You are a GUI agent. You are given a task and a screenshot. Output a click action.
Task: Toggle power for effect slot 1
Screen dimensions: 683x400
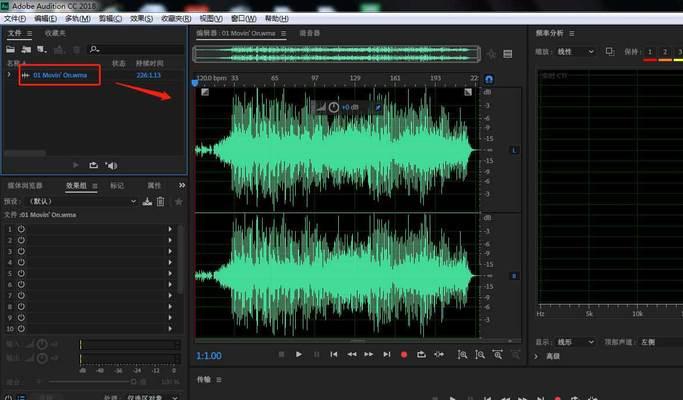[x=21, y=229]
